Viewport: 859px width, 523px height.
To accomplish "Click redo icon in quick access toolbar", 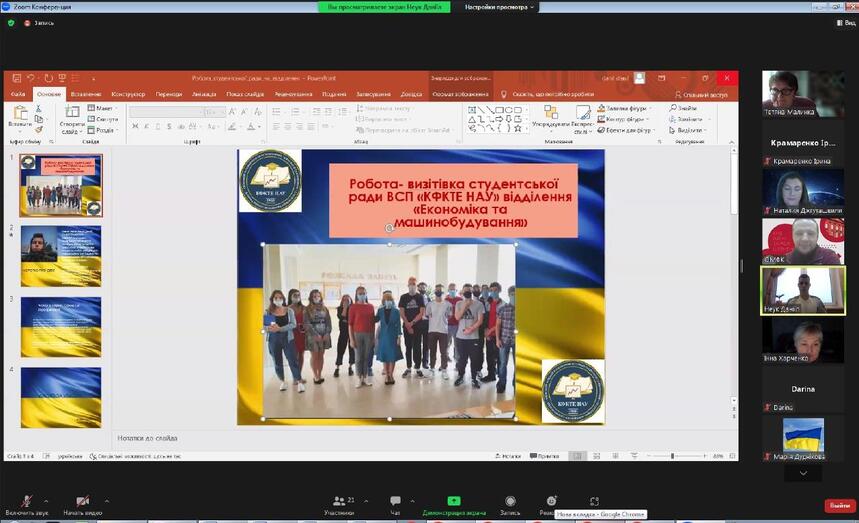I will coord(49,78).
